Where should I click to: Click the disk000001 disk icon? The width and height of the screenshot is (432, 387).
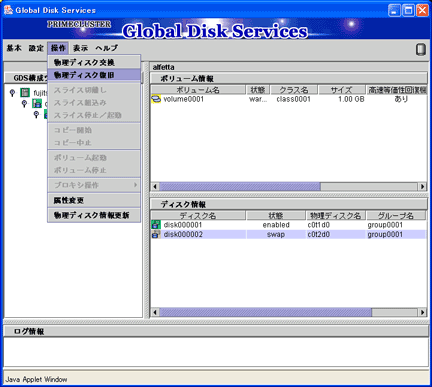[x=156, y=224]
